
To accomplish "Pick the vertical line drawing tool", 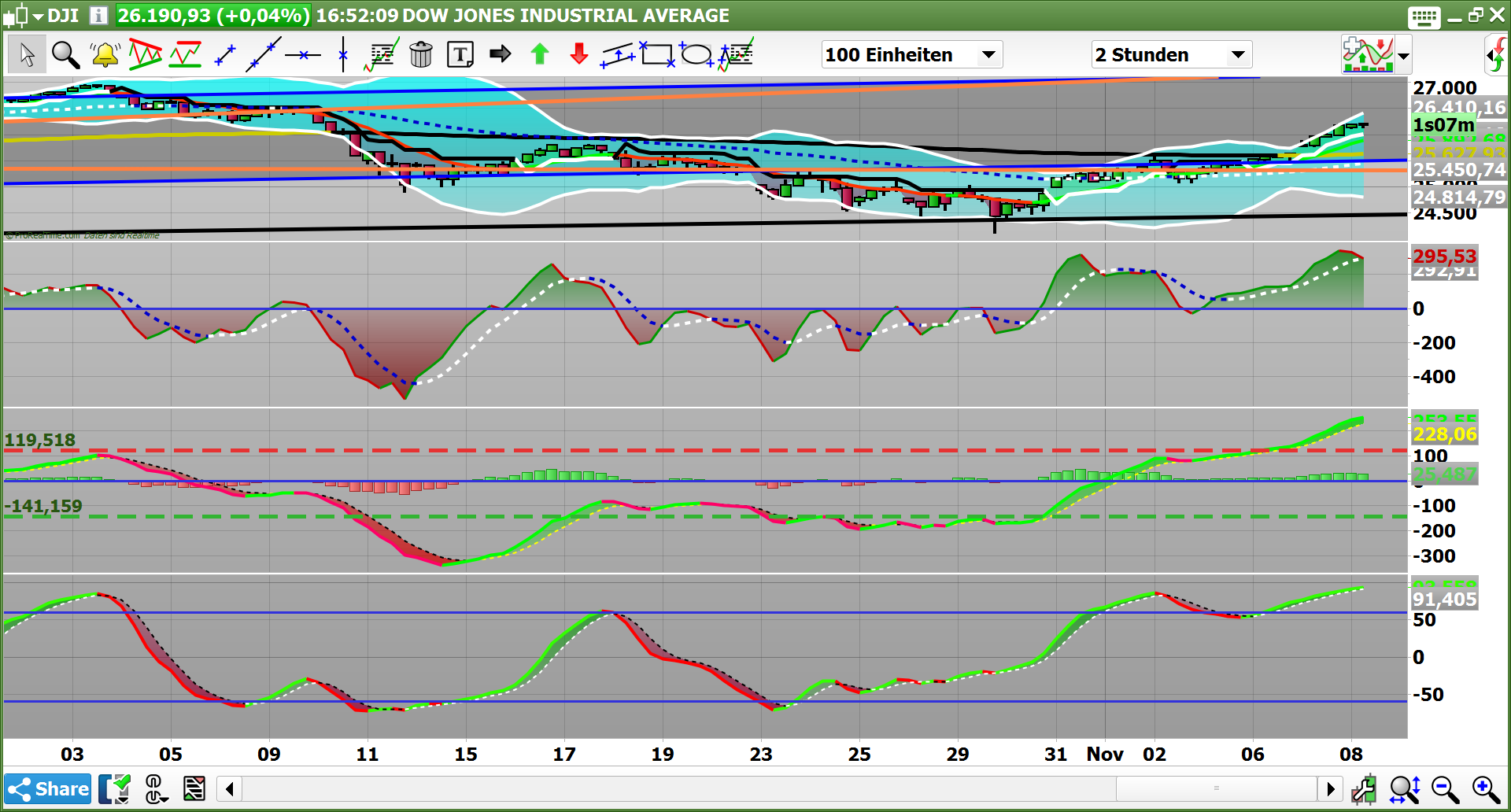I will [x=343, y=55].
